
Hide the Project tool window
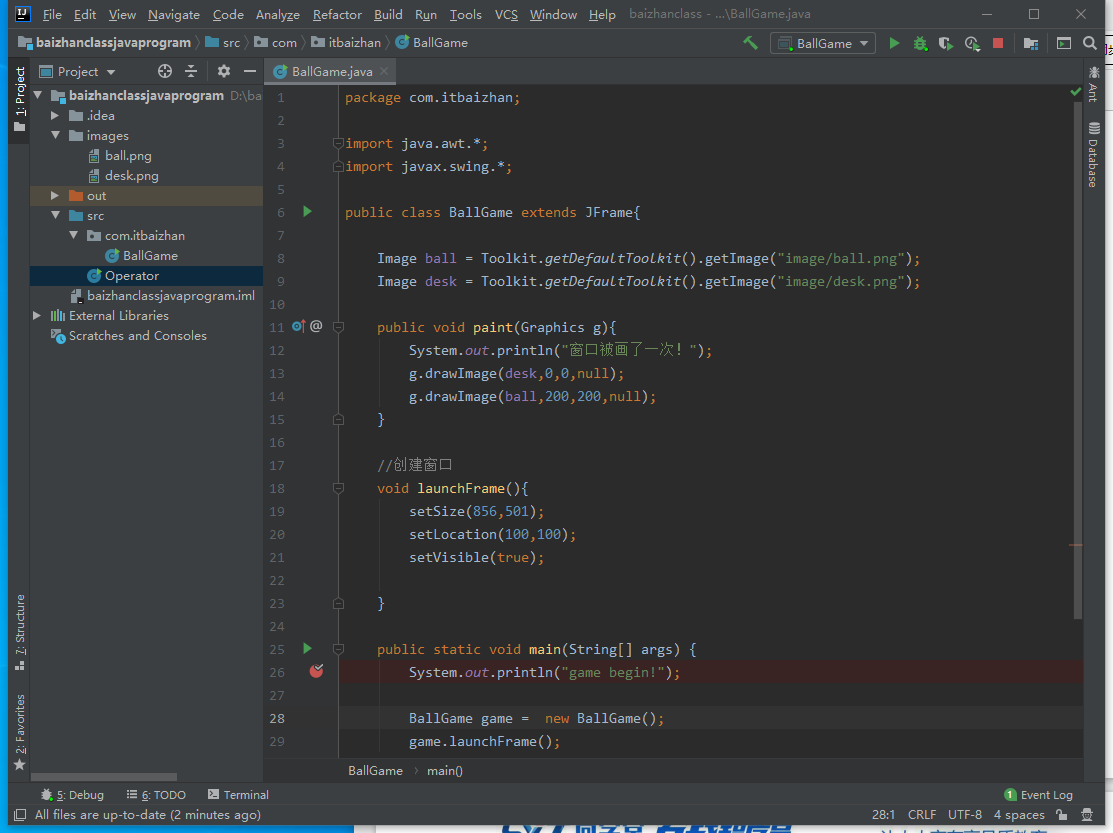point(249,71)
